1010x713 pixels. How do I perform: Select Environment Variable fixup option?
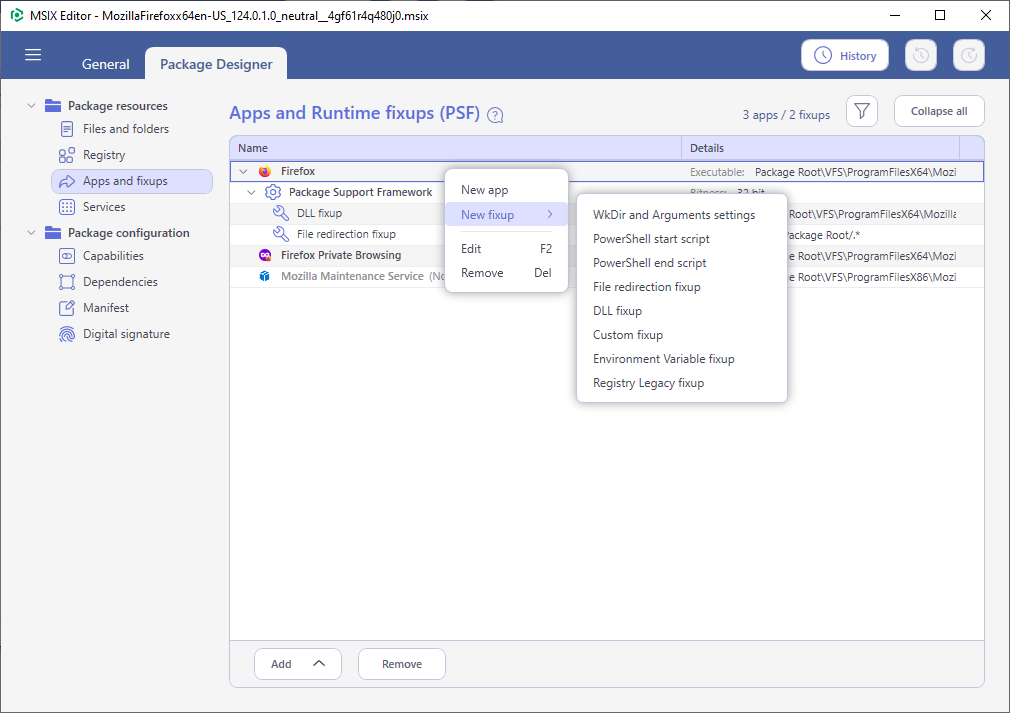coord(681,359)
